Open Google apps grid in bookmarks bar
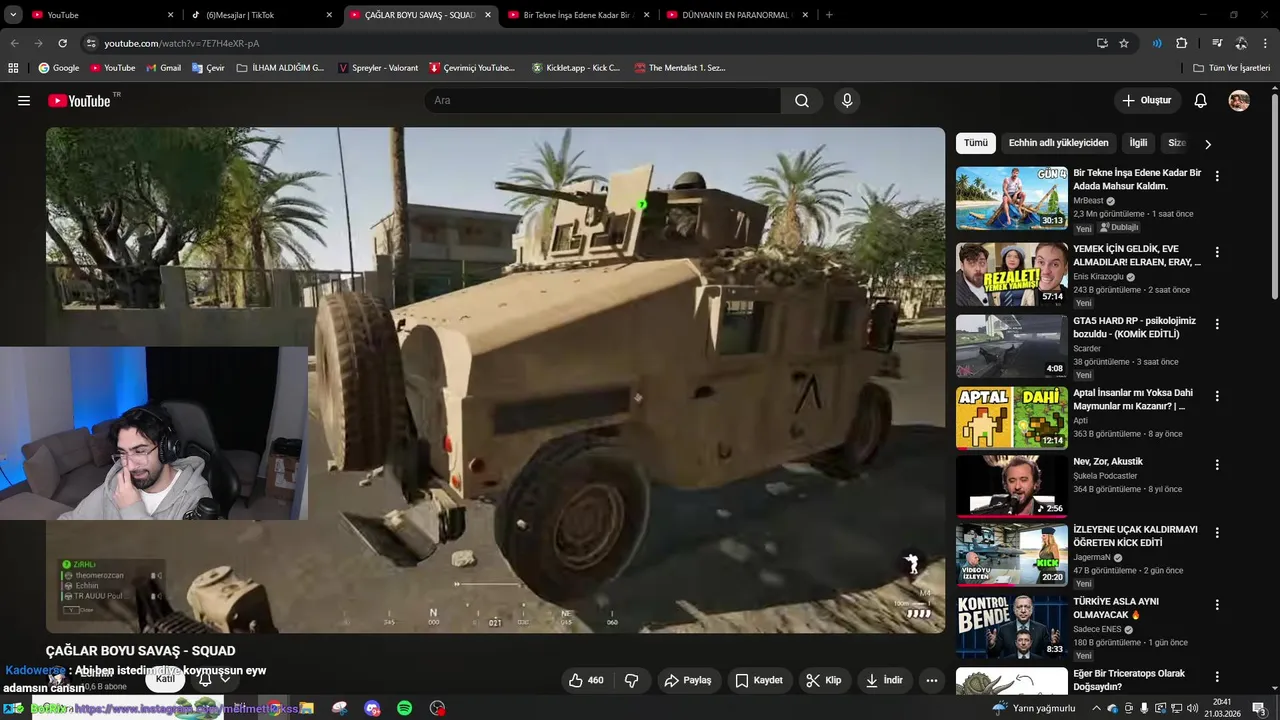 pos(13,68)
